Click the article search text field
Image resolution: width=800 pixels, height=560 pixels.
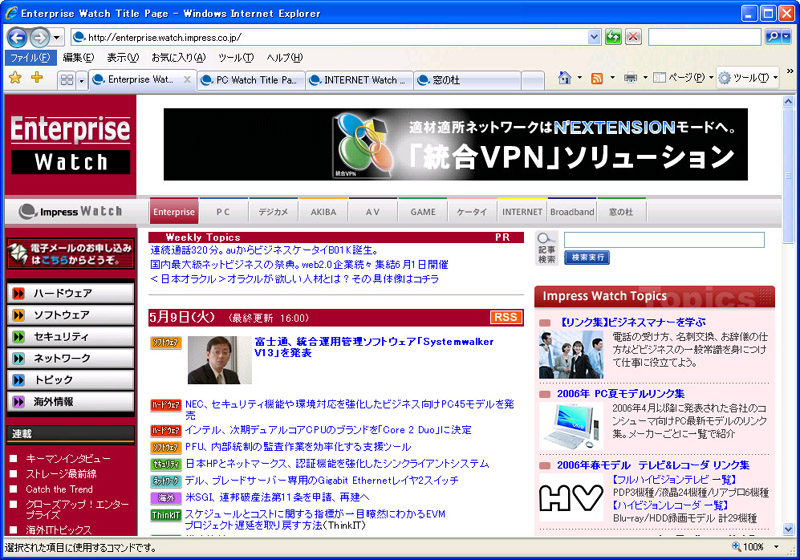tap(664, 240)
